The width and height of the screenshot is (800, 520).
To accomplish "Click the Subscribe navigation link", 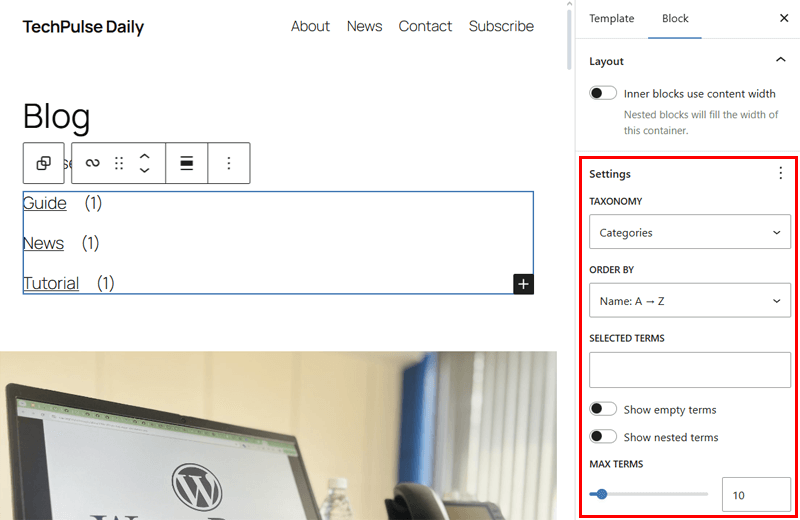I will pos(501,26).
